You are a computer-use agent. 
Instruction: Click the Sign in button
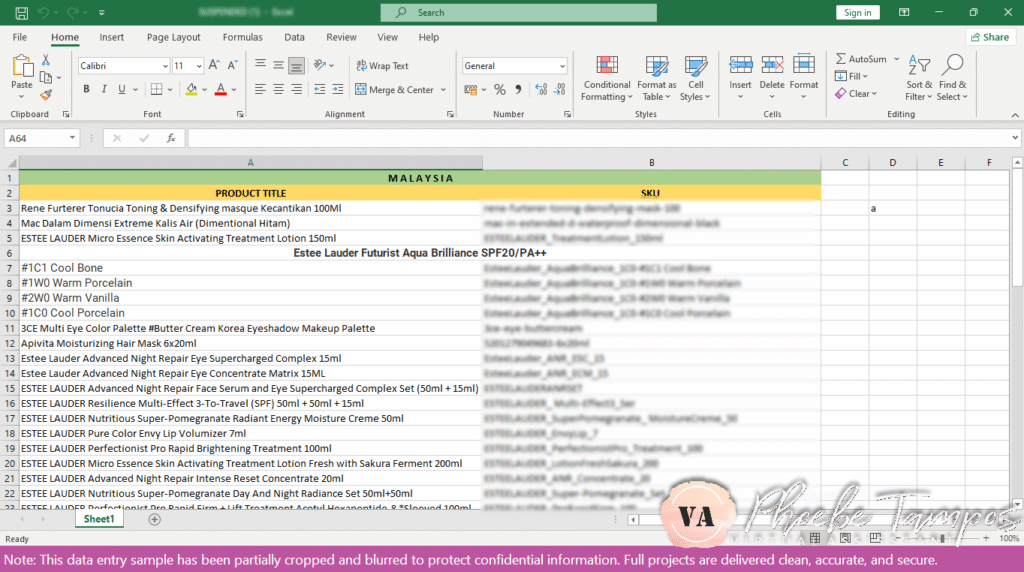tap(857, 12)
